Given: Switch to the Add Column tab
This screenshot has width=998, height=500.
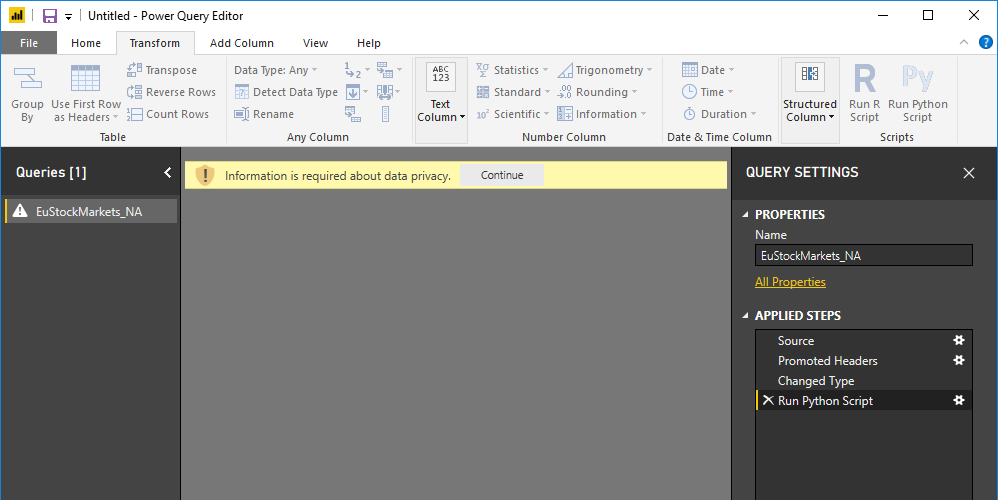Looking at the screenshot, I should point(242,43).
